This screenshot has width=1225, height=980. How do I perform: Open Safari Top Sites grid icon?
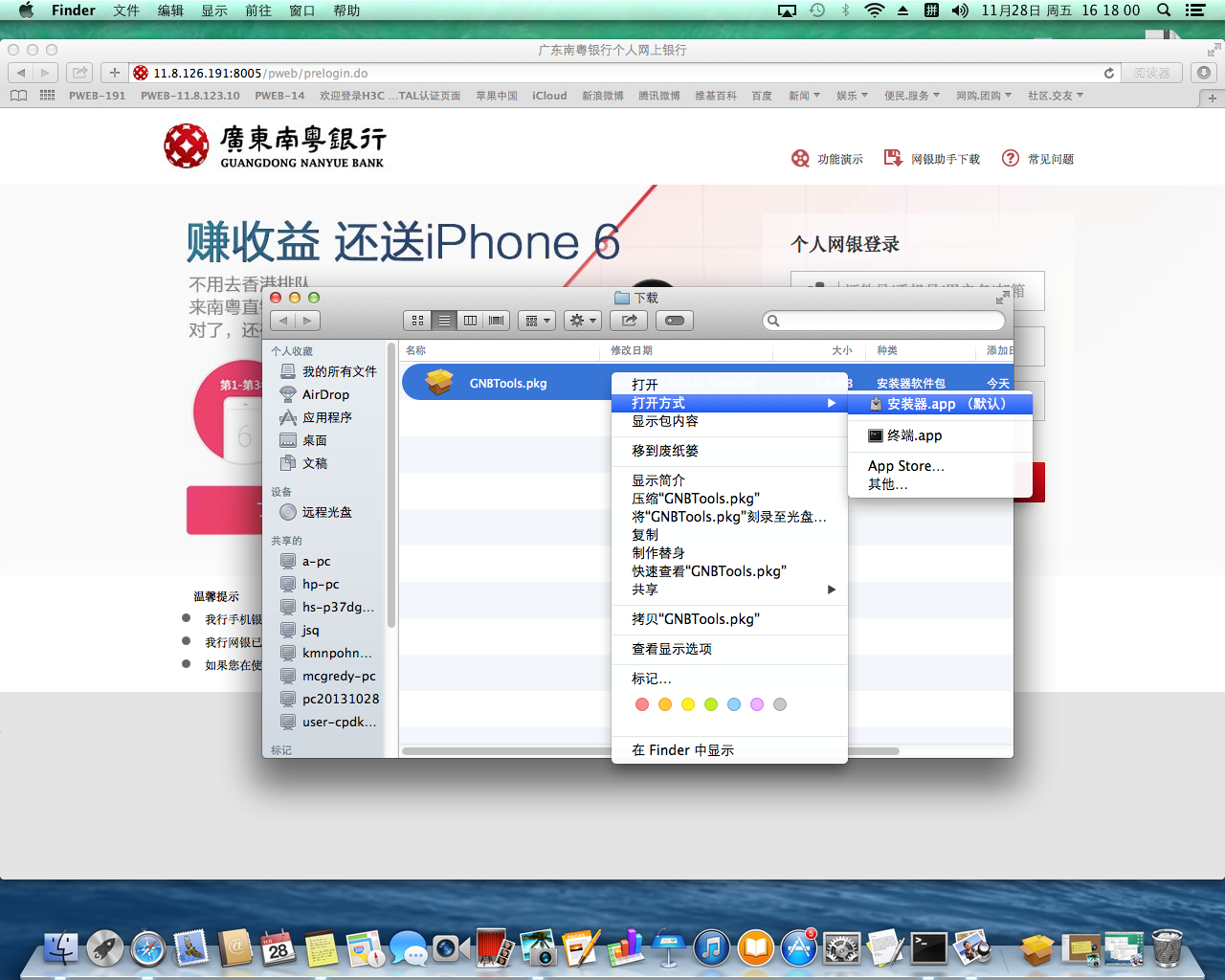(47, 96)
